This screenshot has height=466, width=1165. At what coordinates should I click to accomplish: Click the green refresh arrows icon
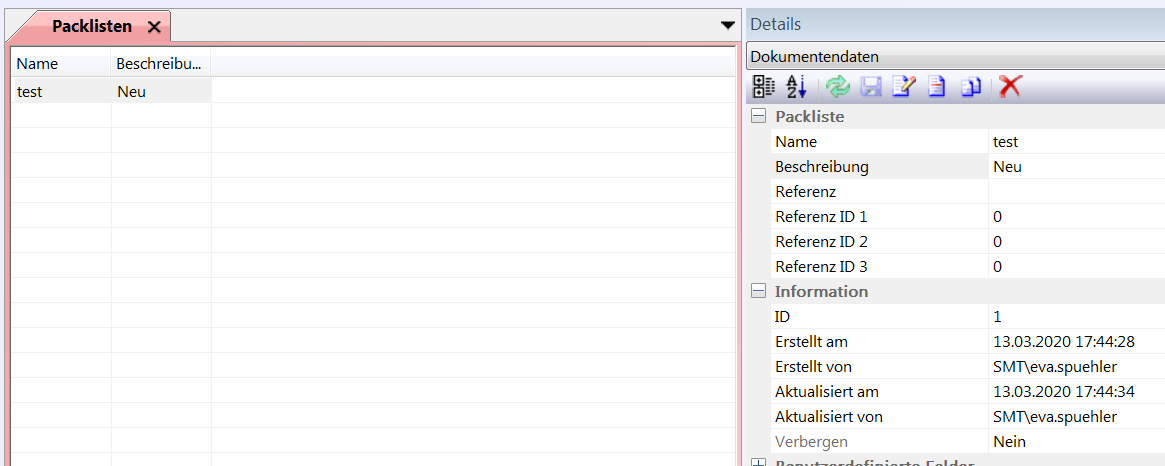click(x=838, y=87)
